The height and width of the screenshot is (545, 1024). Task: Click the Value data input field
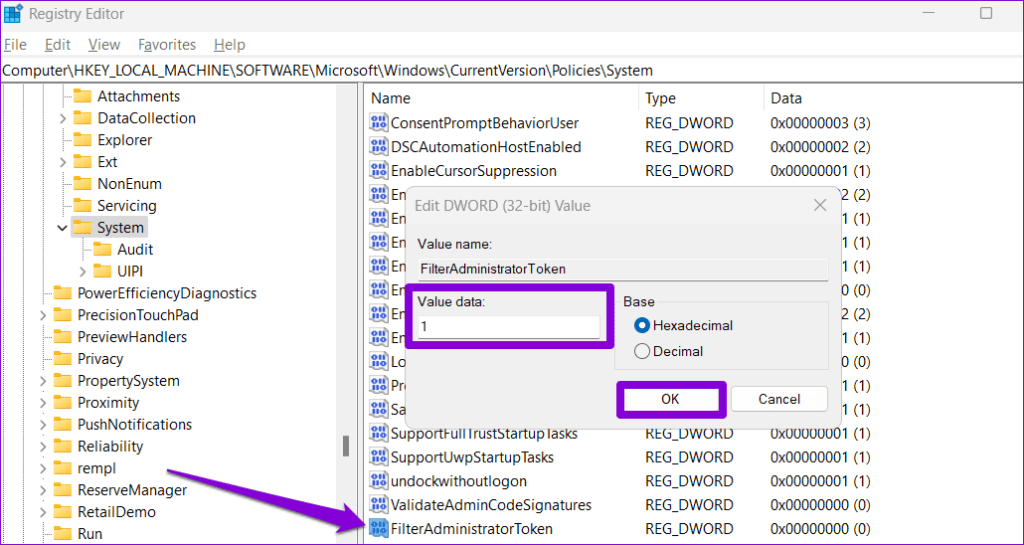509,326
